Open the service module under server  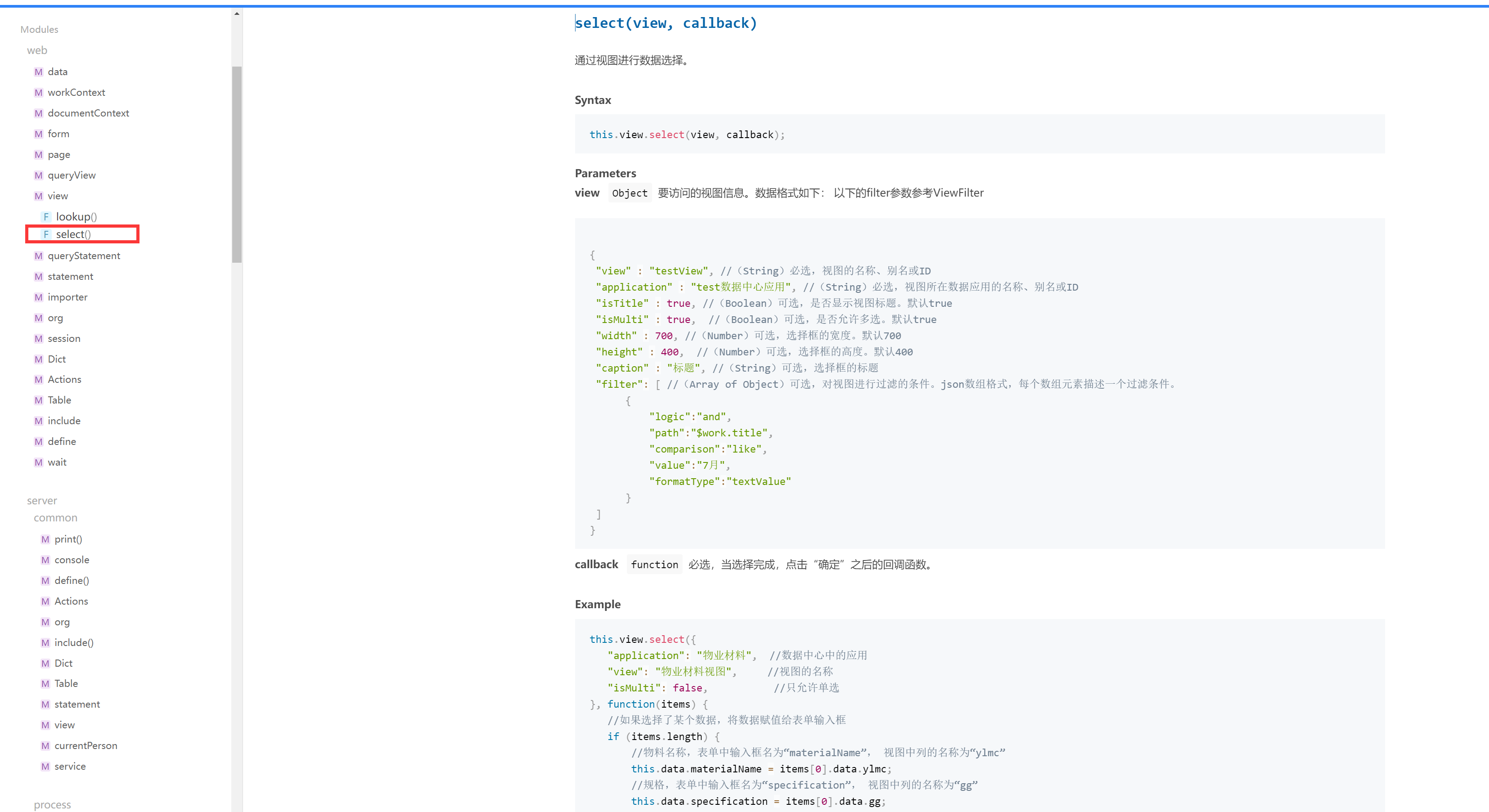click(x=70, y=766)
